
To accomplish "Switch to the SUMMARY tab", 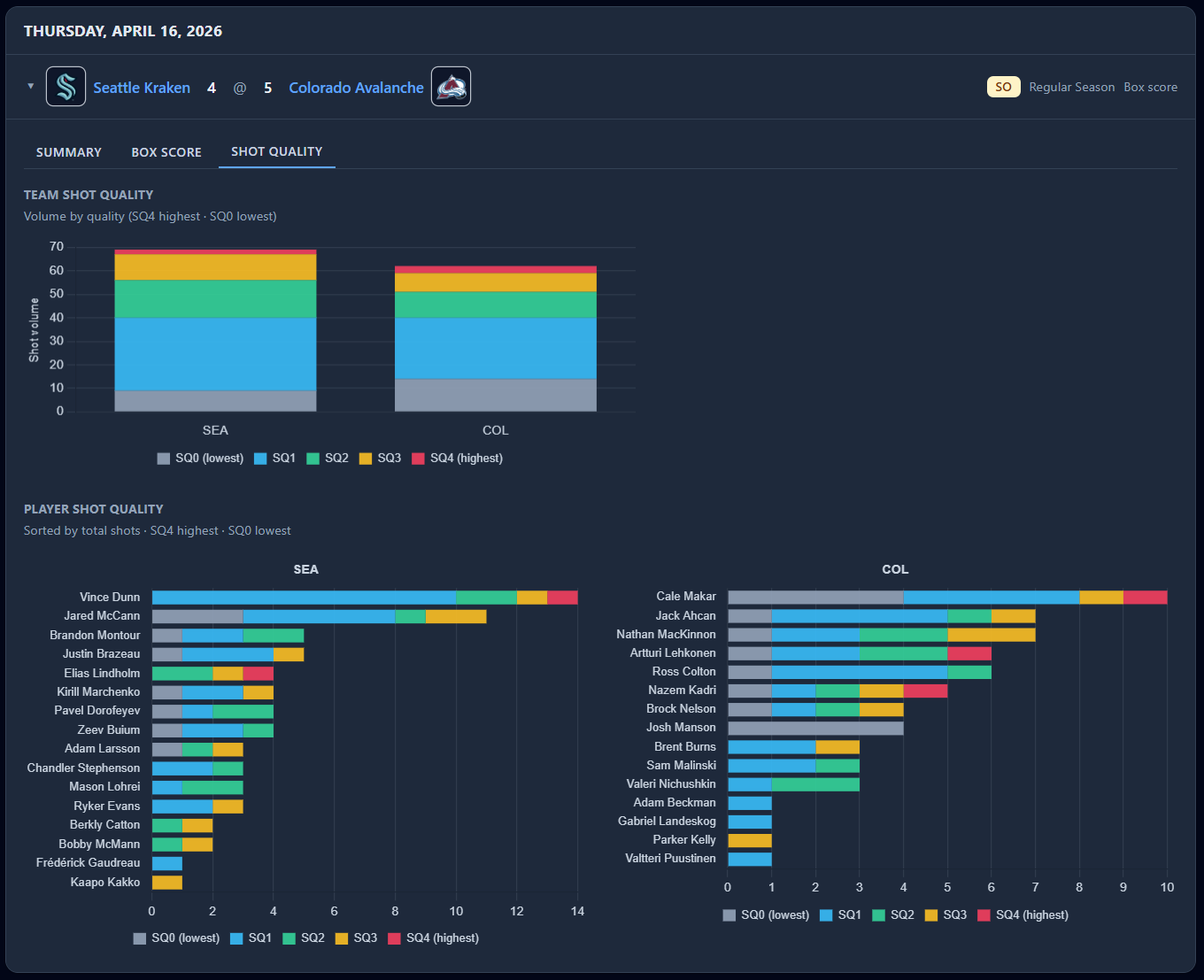I will click(69, 152).
